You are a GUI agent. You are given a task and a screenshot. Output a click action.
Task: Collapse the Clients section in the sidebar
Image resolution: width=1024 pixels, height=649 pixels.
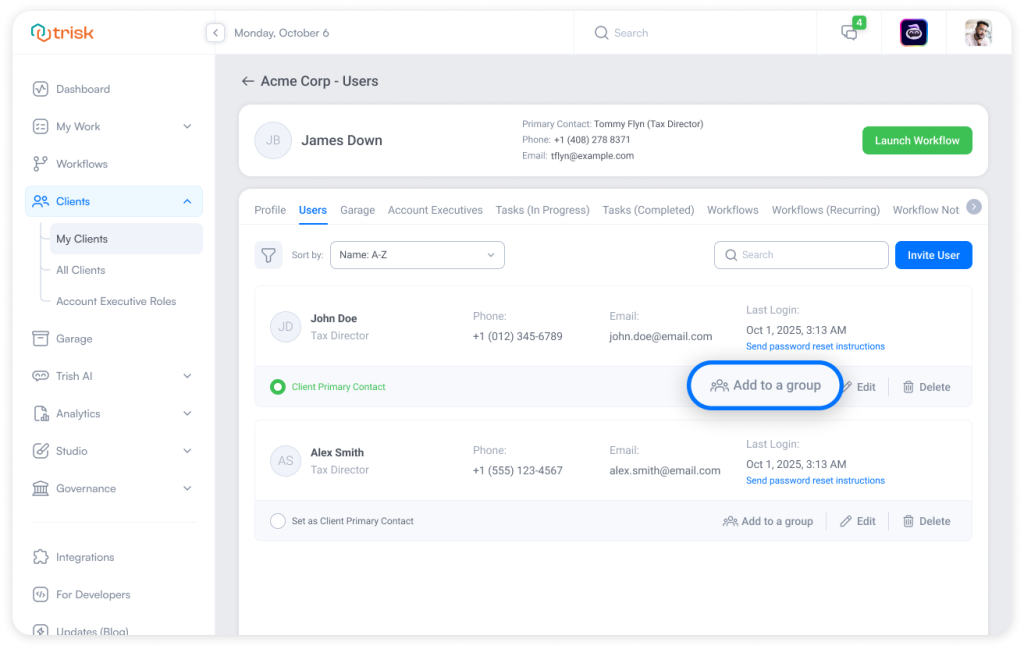186,201
